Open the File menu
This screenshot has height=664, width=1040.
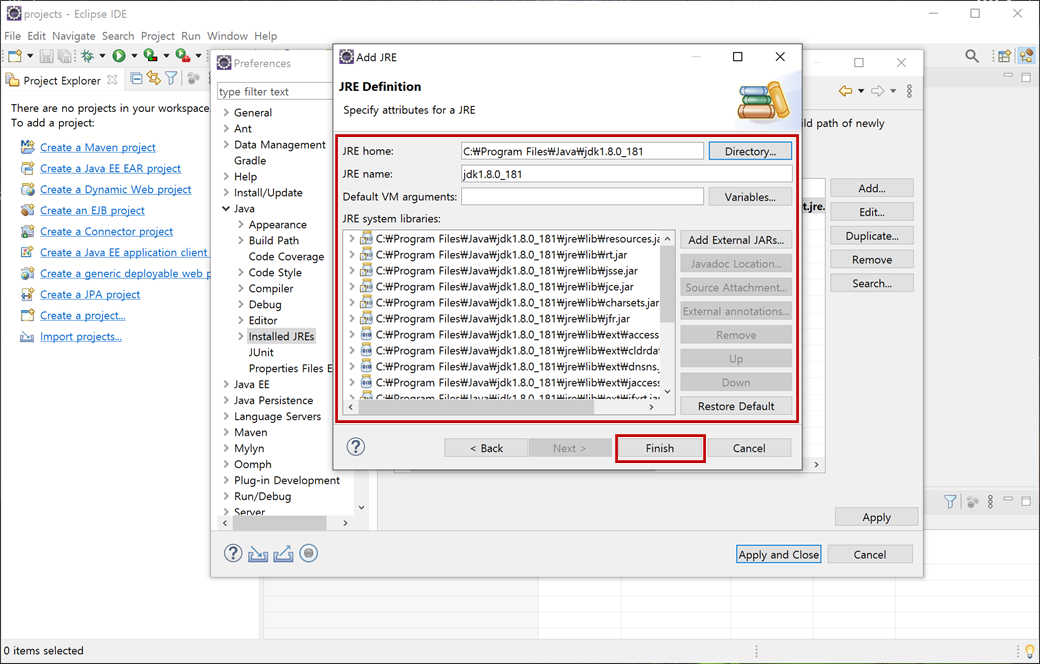pyautogui.click(x=13, y=36)
